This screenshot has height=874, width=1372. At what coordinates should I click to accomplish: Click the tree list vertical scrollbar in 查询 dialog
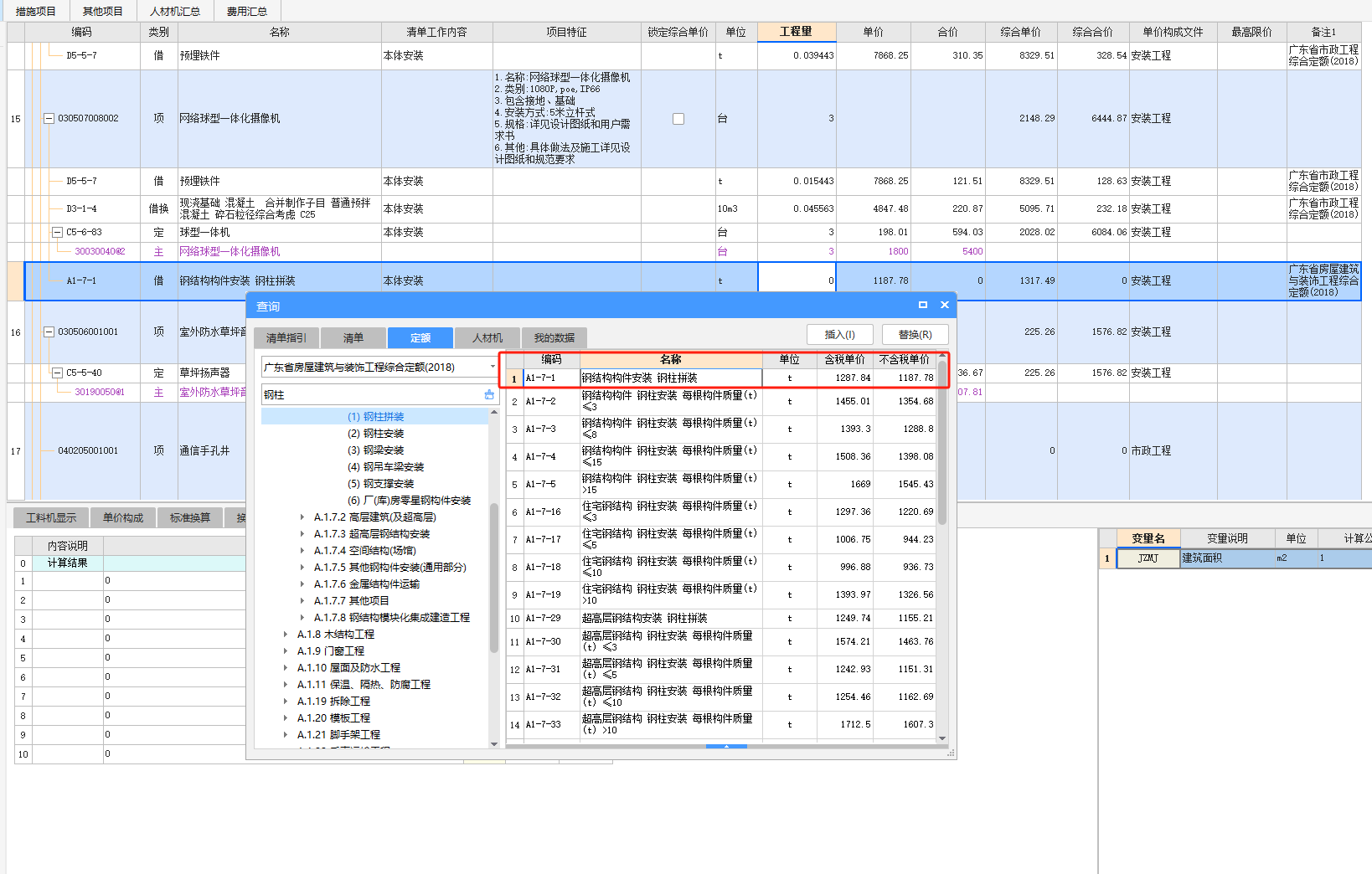494,578
